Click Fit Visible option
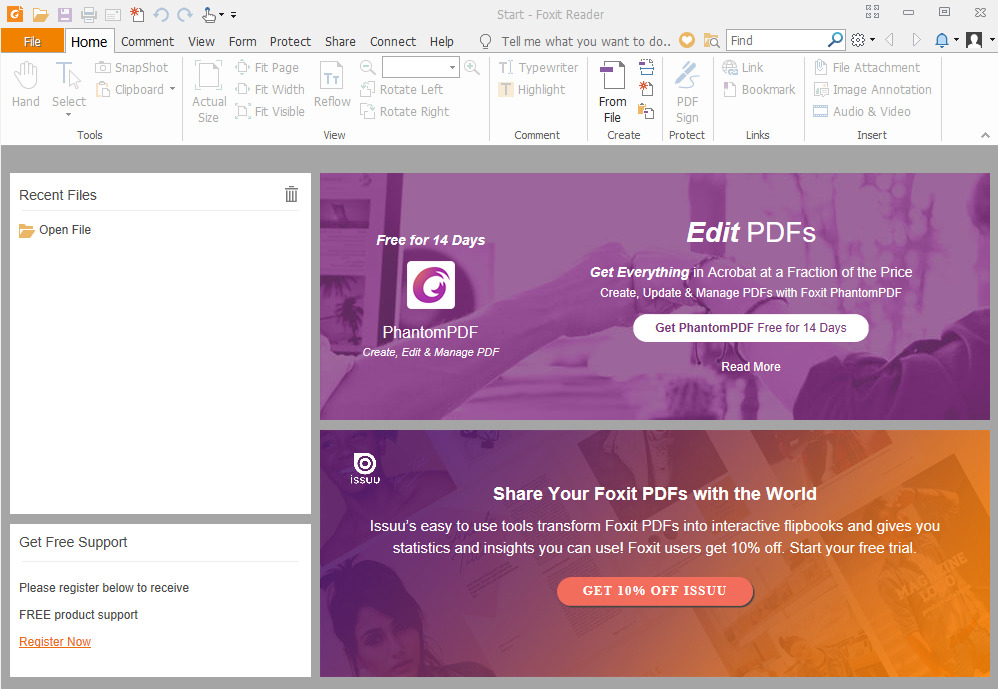The image size is (998, 689). pos(270,111)
